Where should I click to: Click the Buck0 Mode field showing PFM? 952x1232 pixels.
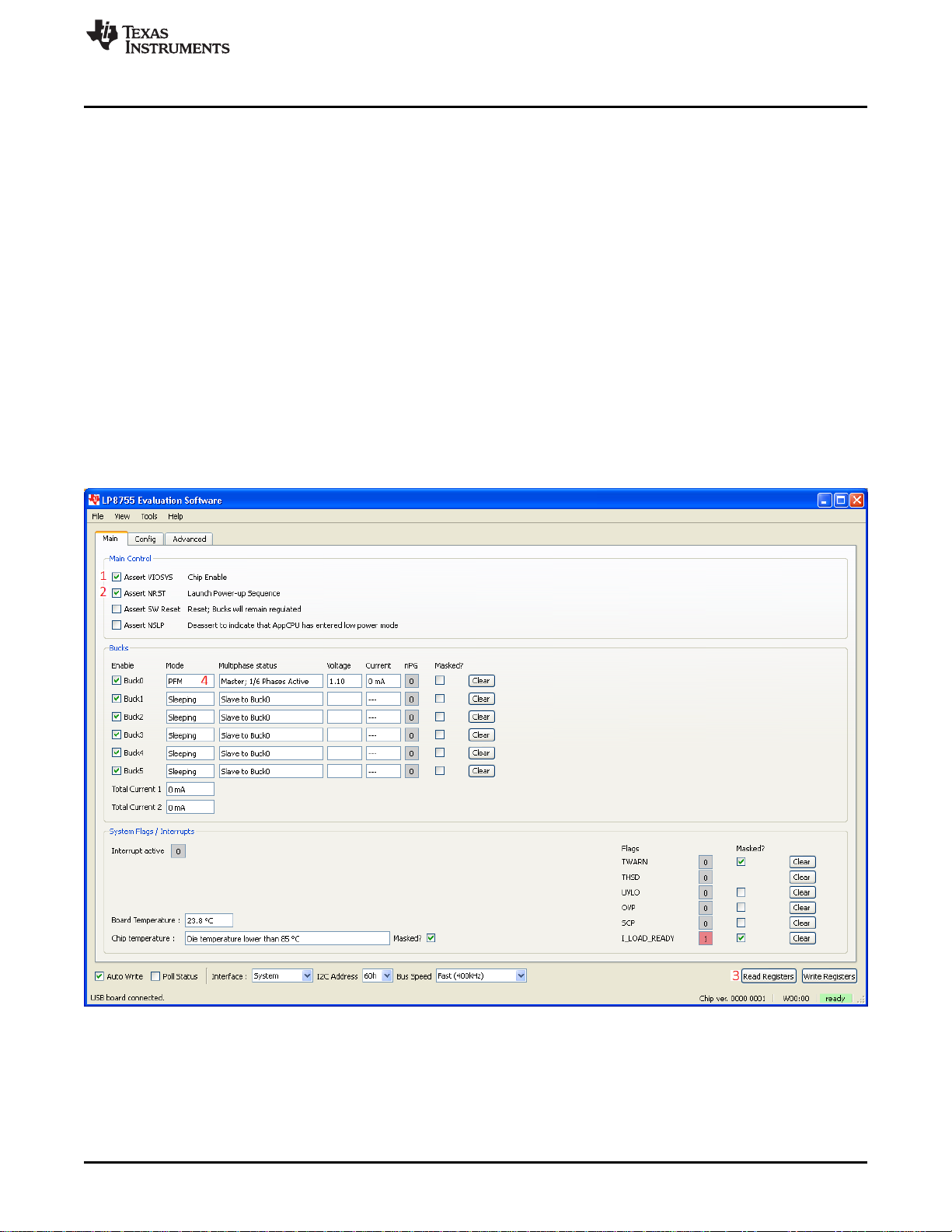pos(190,681)
